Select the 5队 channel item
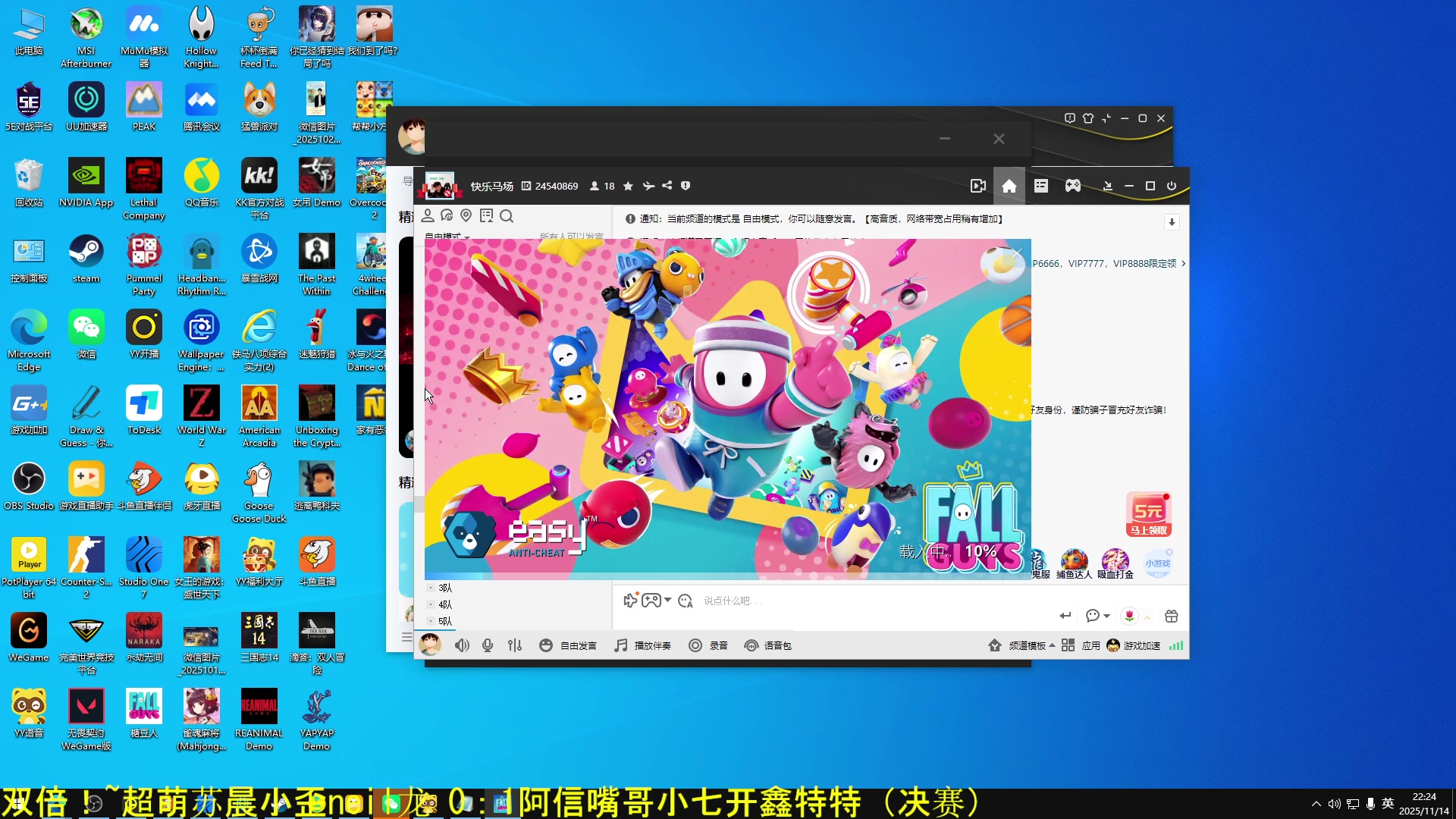The image size is (1456, 819). point(445,621)
